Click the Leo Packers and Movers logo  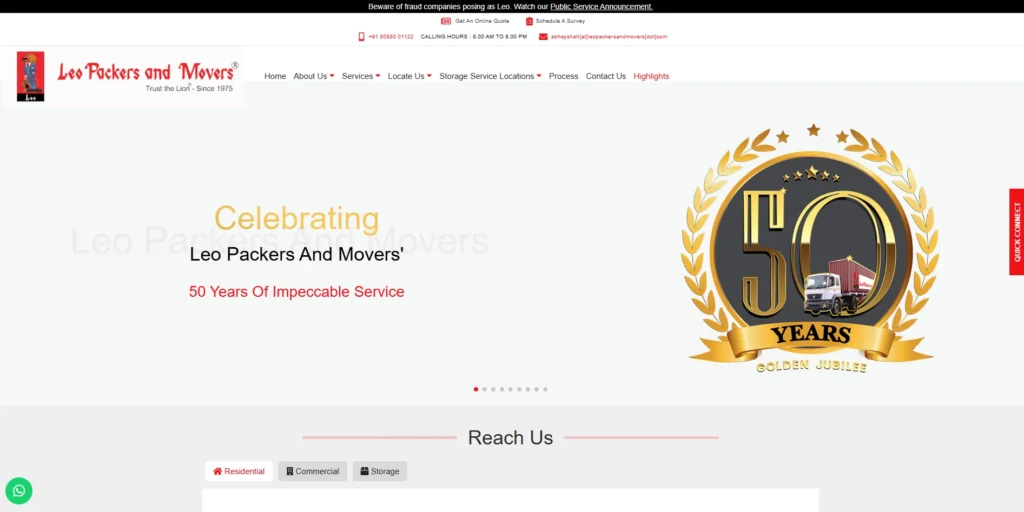pos(123,76)
